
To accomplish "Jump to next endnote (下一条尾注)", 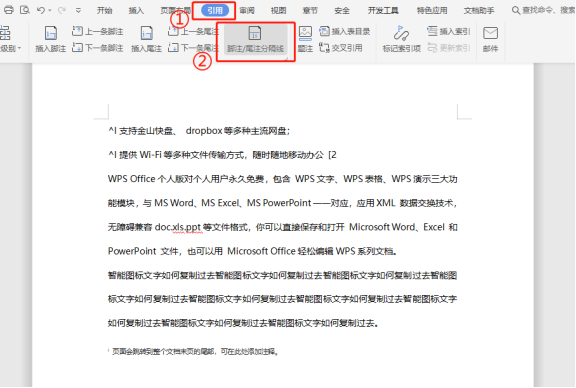I will point(193,48).
